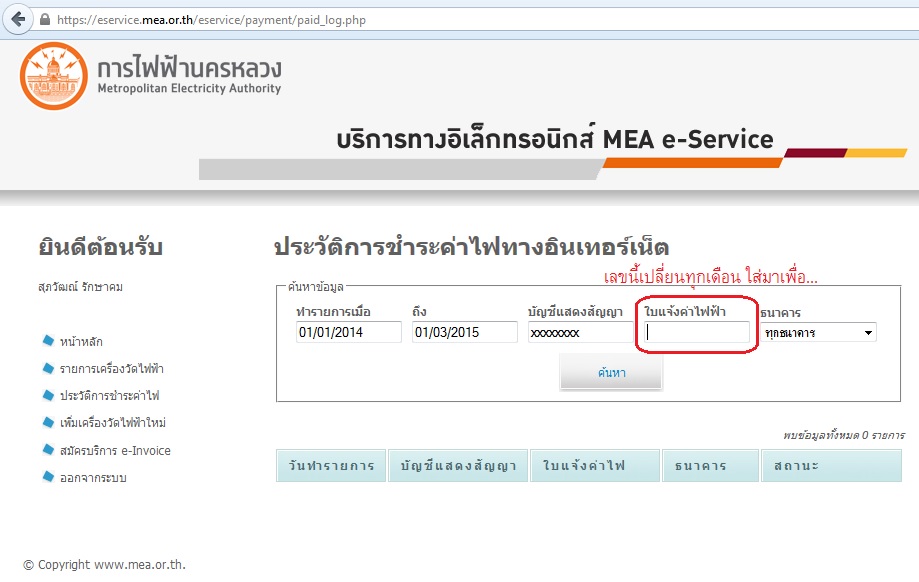Viewport: 919px width, 582px height.
Task: Open the หน้าหลัก home link
Action: click(81, 342)
